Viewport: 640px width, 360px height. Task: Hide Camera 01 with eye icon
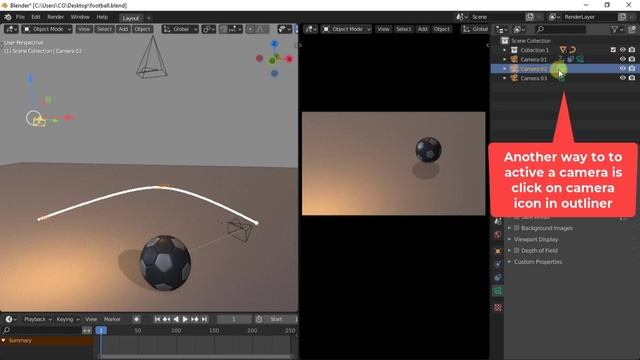pyautogui.click(x=623, y=59)
